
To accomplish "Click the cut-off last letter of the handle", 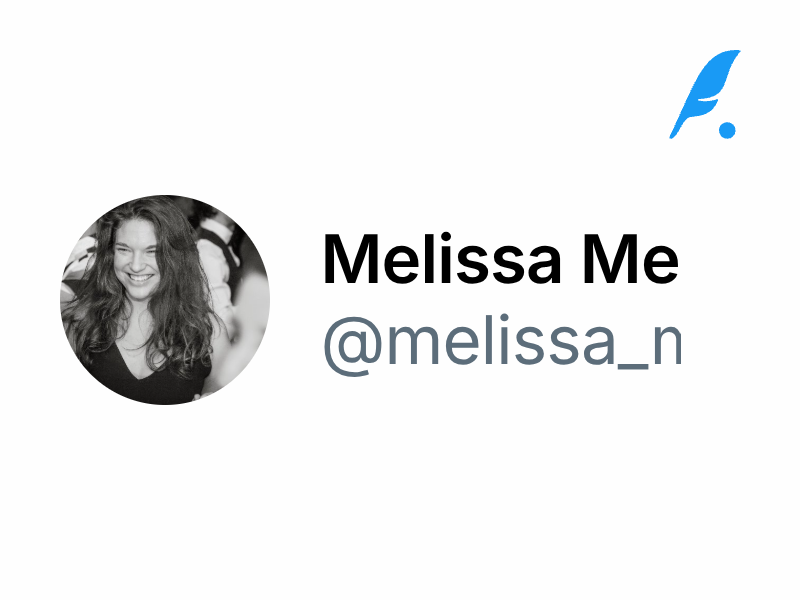I will (666, 348).
